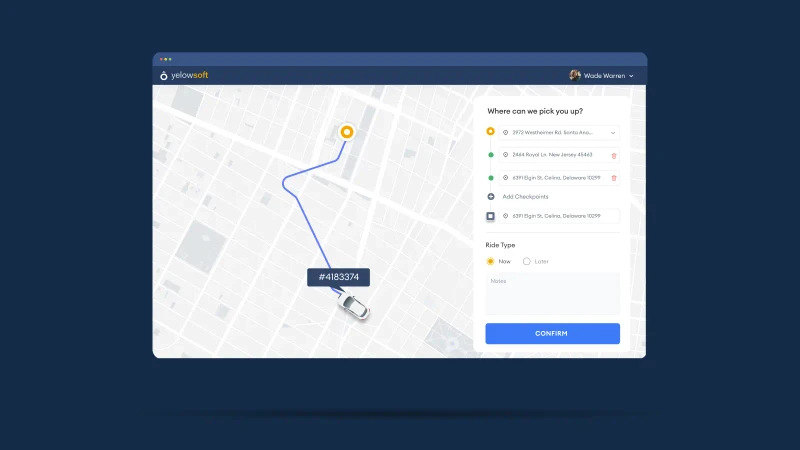Expand the Westheimer Rd pickup address dropdown

tap(612, 132)
